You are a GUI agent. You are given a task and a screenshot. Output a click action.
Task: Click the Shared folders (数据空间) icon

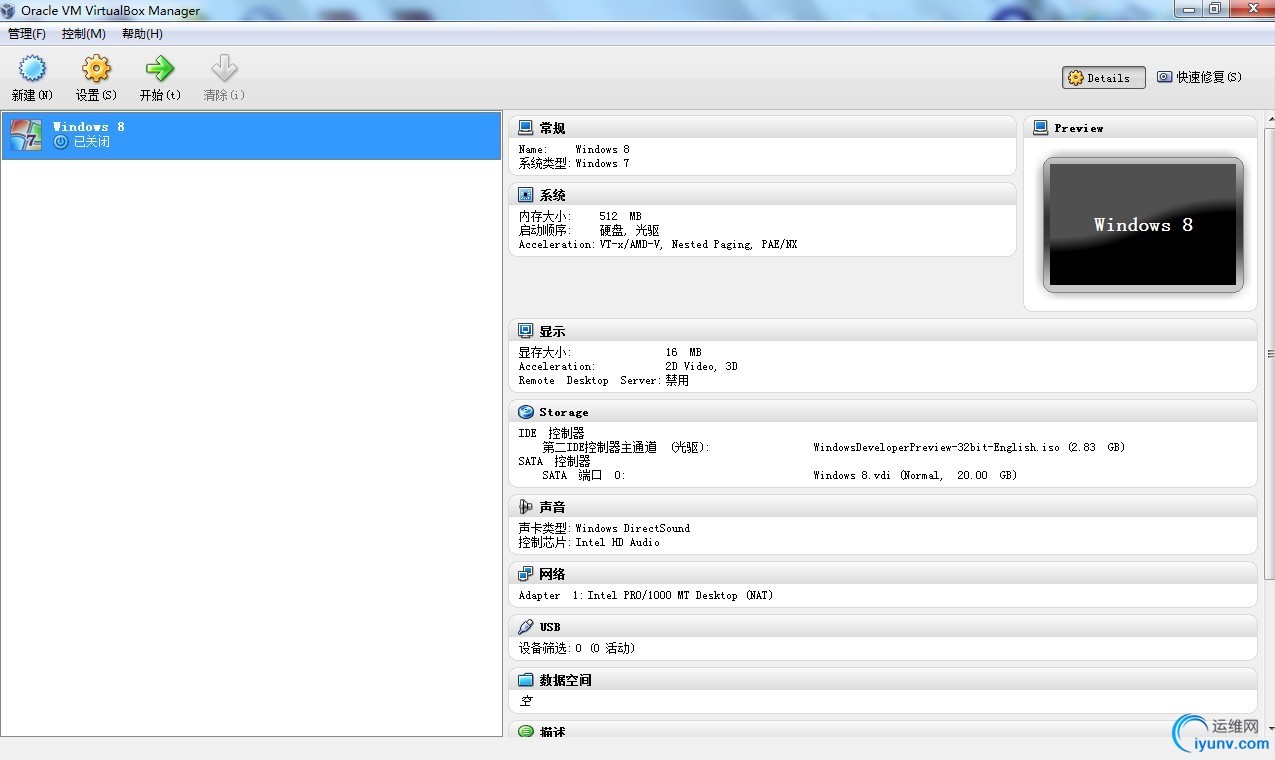coord(525,680)
